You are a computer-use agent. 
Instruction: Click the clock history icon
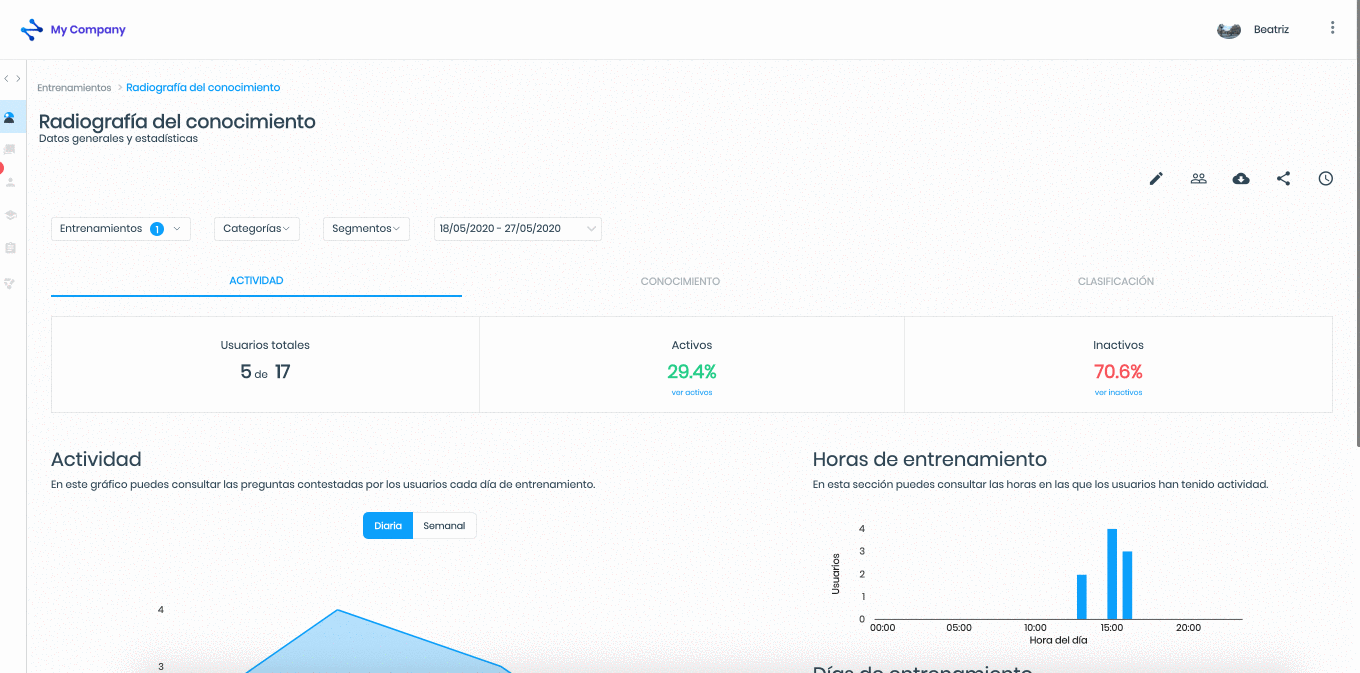[1325, 179]
